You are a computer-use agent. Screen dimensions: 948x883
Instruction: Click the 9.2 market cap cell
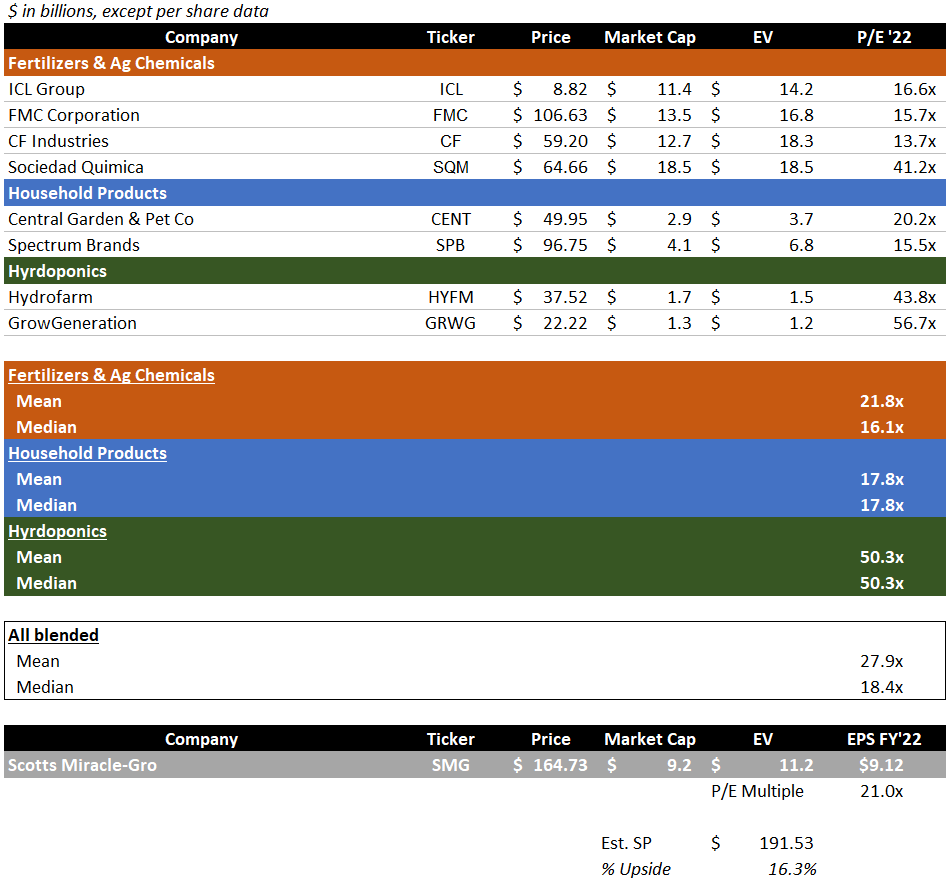[x=679, y=765]
